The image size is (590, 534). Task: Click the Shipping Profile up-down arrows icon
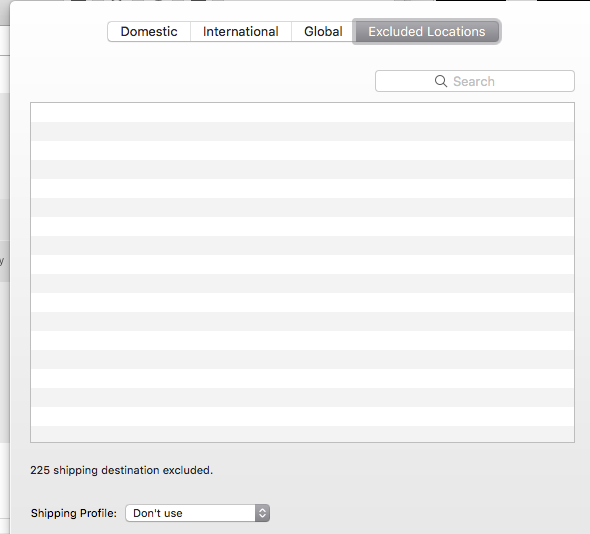click(262, 513)
